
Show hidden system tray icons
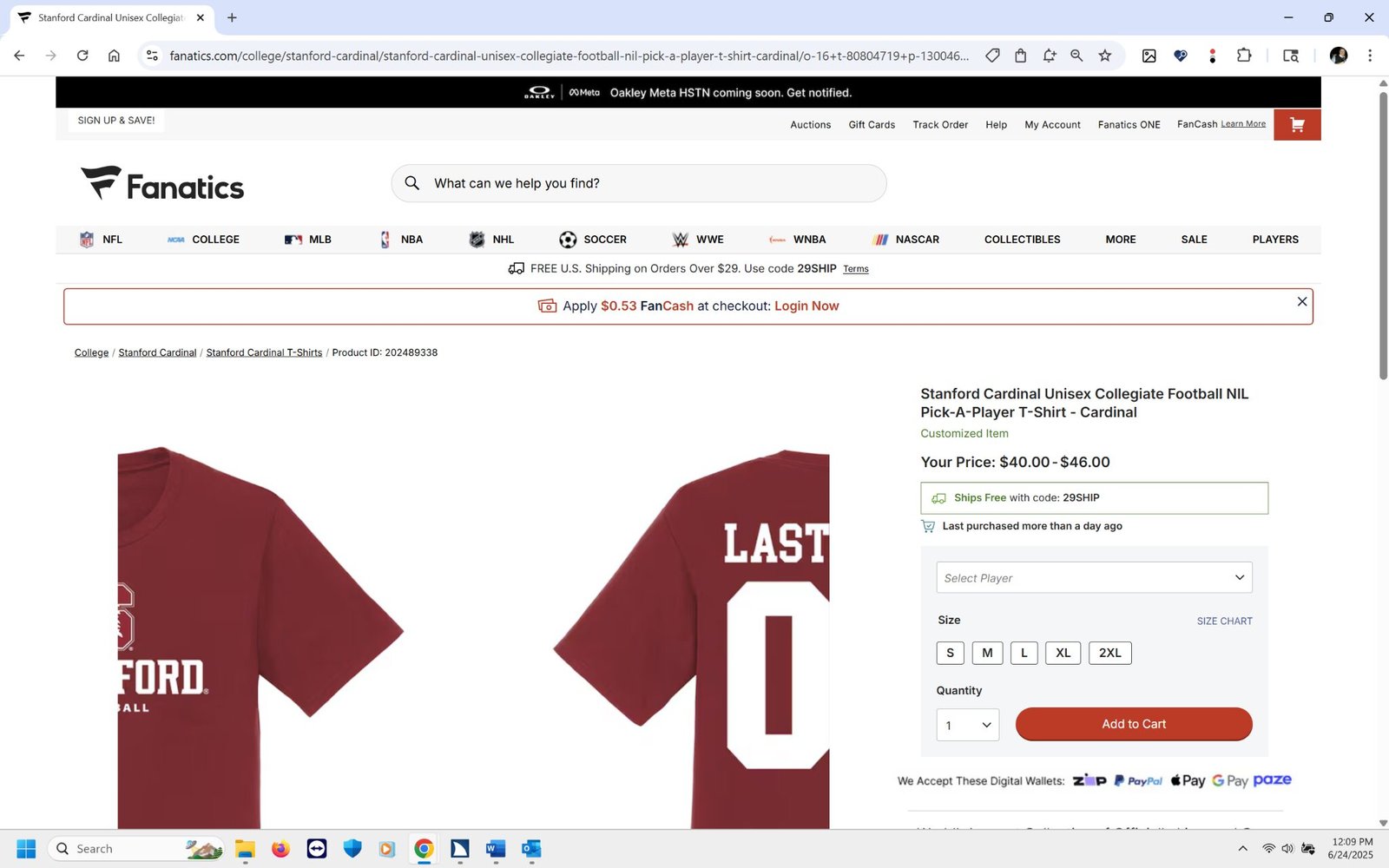(1242, 848)
